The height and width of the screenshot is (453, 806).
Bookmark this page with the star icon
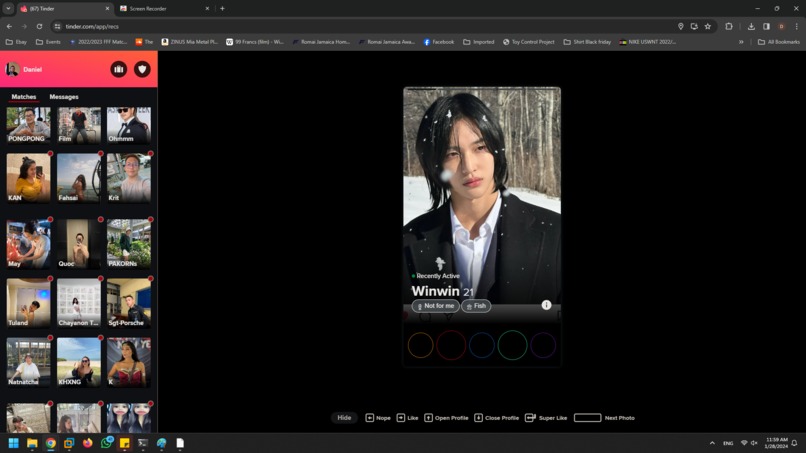pyautogui.click(x=708, y=26)
